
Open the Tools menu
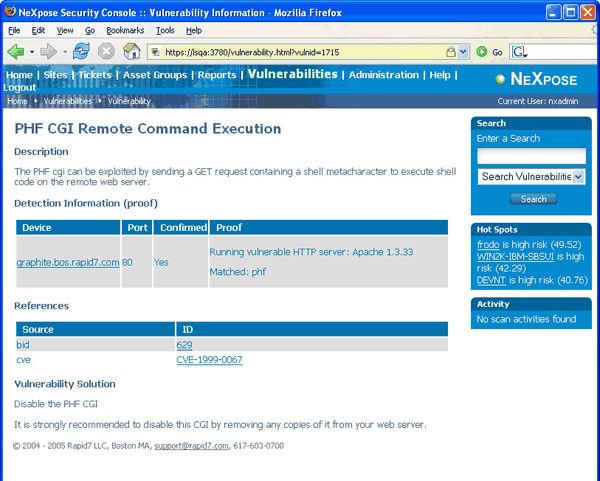(x=165, y=31)
